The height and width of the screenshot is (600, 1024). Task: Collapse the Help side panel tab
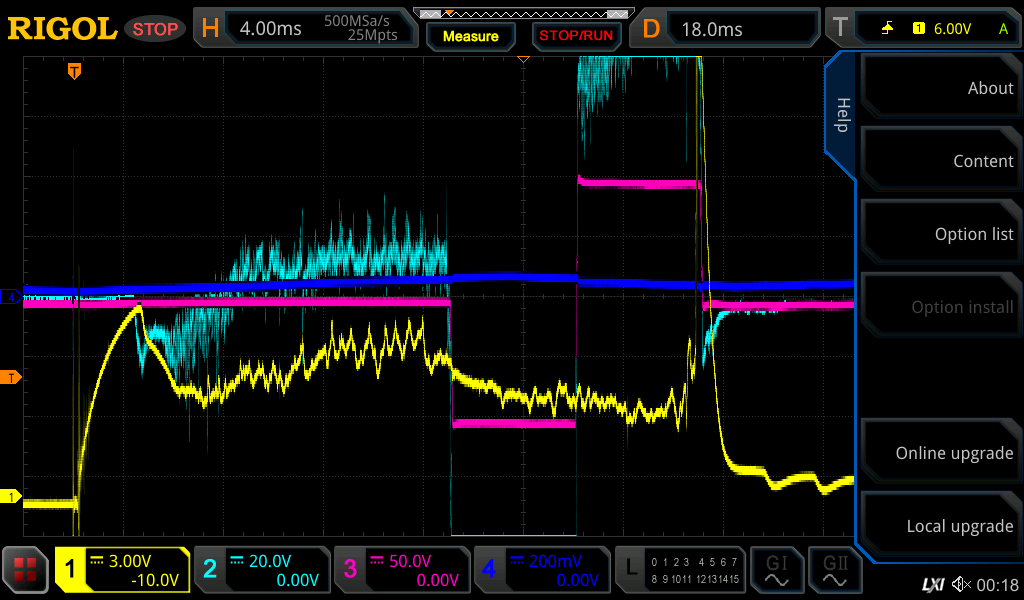tap(841, 114)
